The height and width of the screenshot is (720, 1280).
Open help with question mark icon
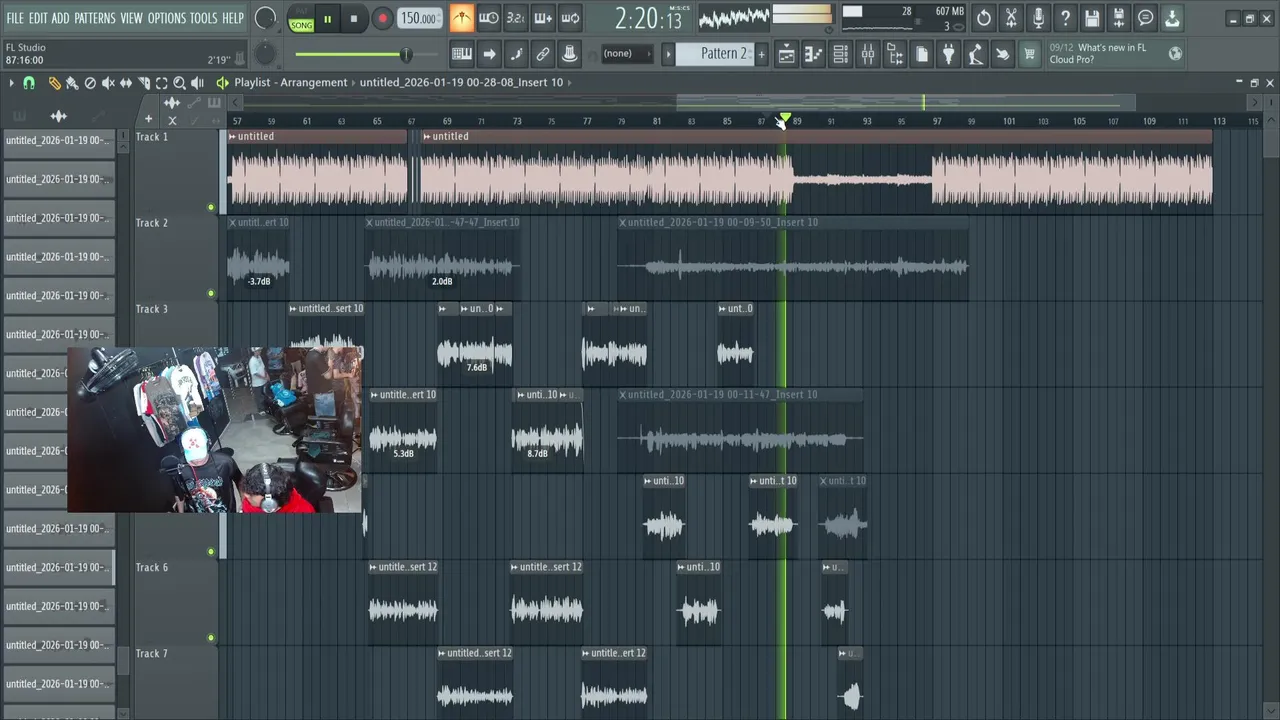pyautogui.click(x=1065, y=18)
